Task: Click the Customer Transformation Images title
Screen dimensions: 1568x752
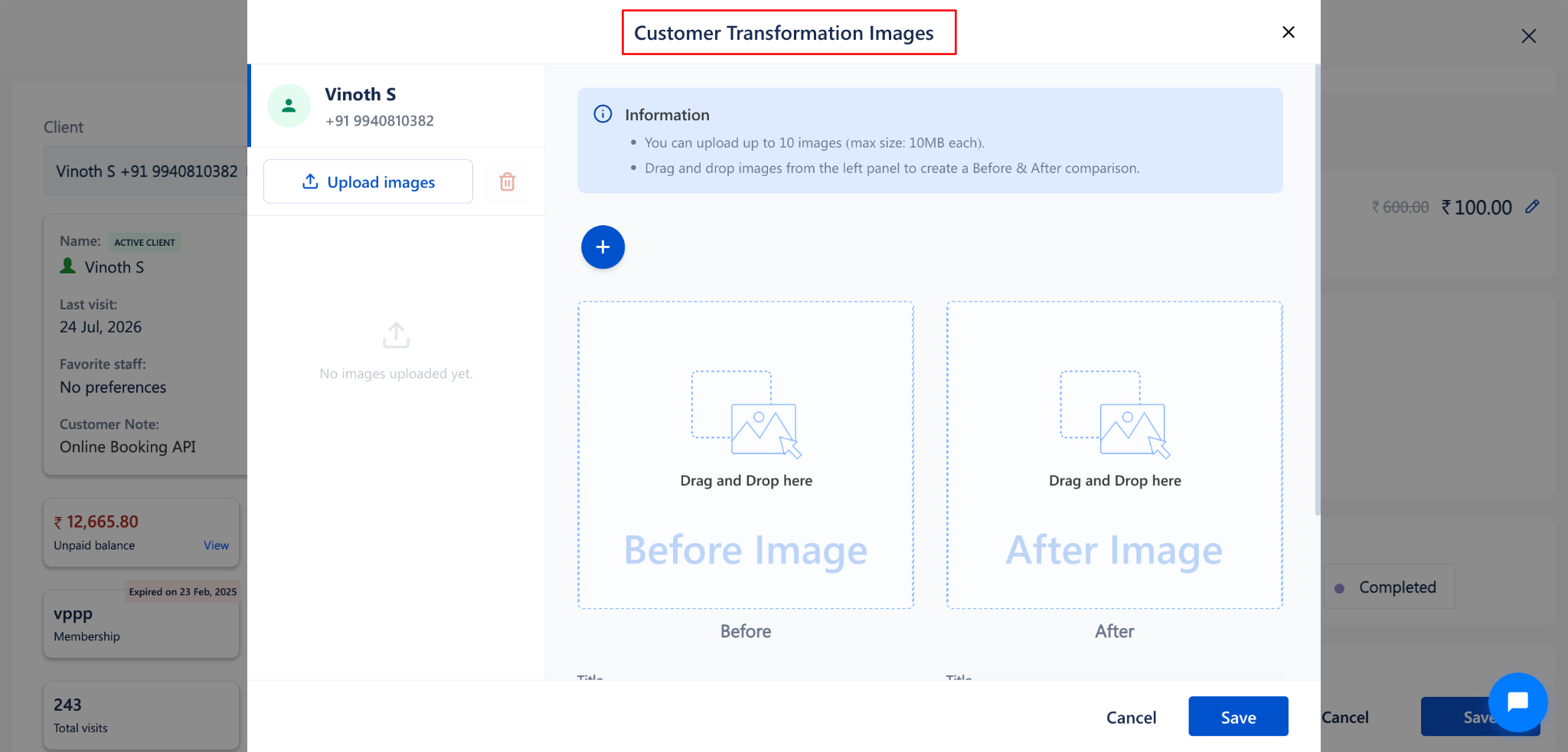Action: click(x=784, y=33)
